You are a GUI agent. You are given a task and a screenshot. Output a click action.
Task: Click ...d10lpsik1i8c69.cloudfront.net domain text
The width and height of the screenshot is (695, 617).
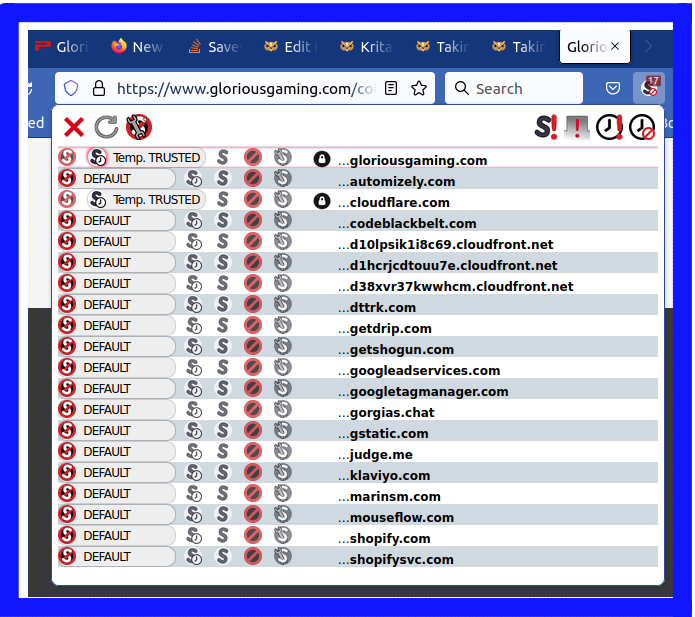[446, 245]
